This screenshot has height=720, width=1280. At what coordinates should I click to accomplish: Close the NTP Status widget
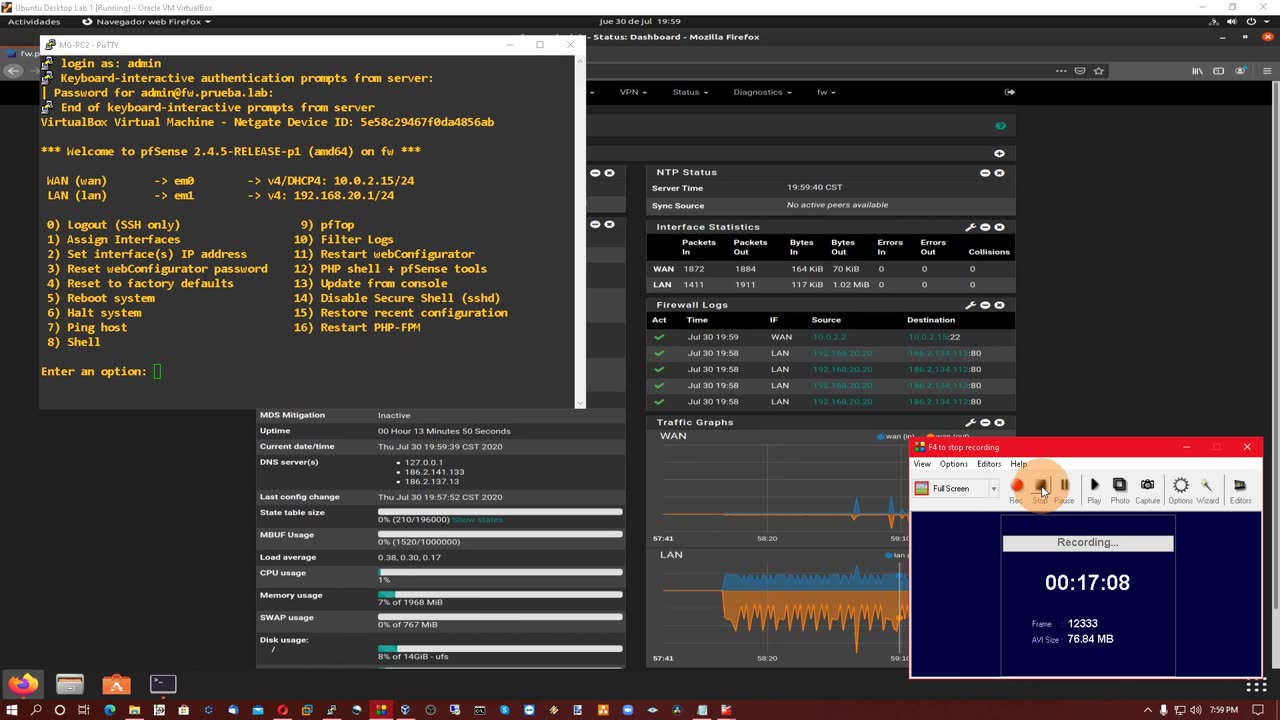(x=999, y=173)
